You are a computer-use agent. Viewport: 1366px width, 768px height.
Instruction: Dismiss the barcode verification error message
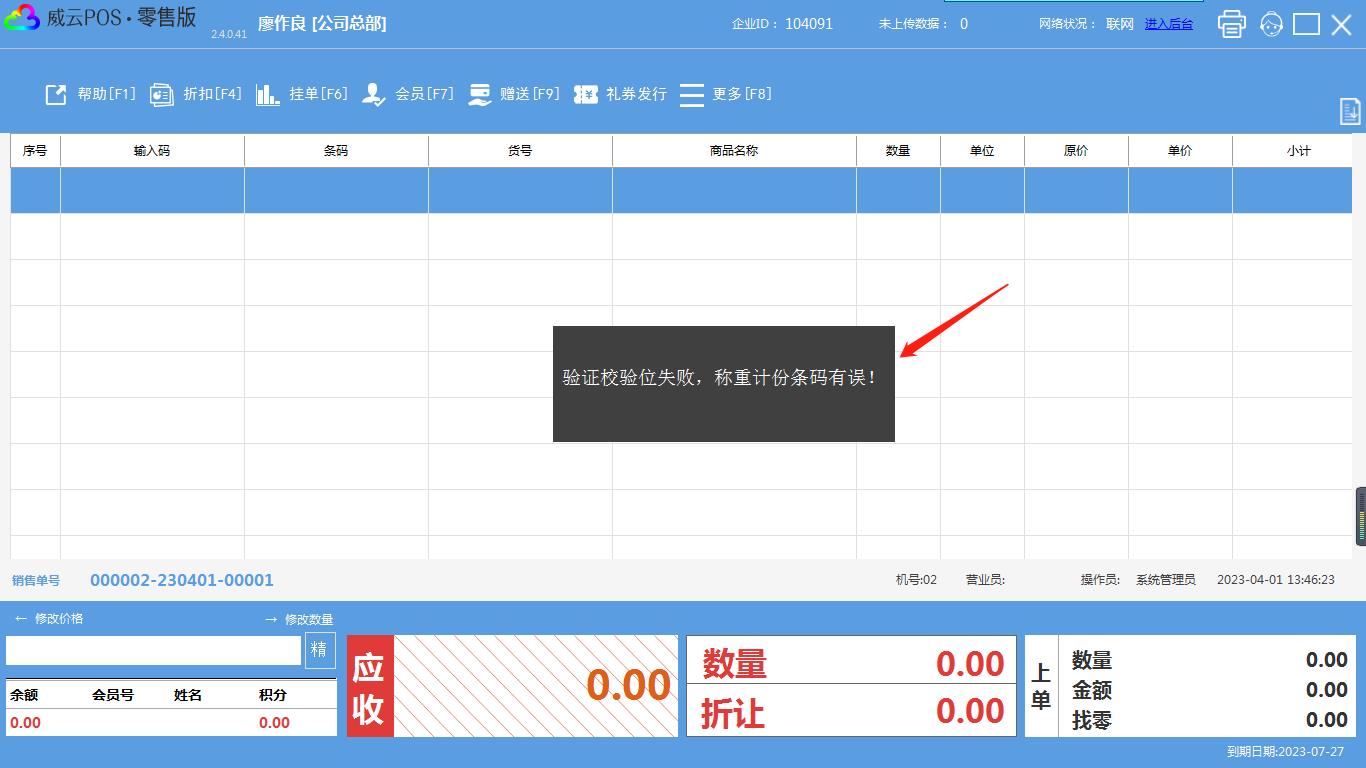(723, 383)
